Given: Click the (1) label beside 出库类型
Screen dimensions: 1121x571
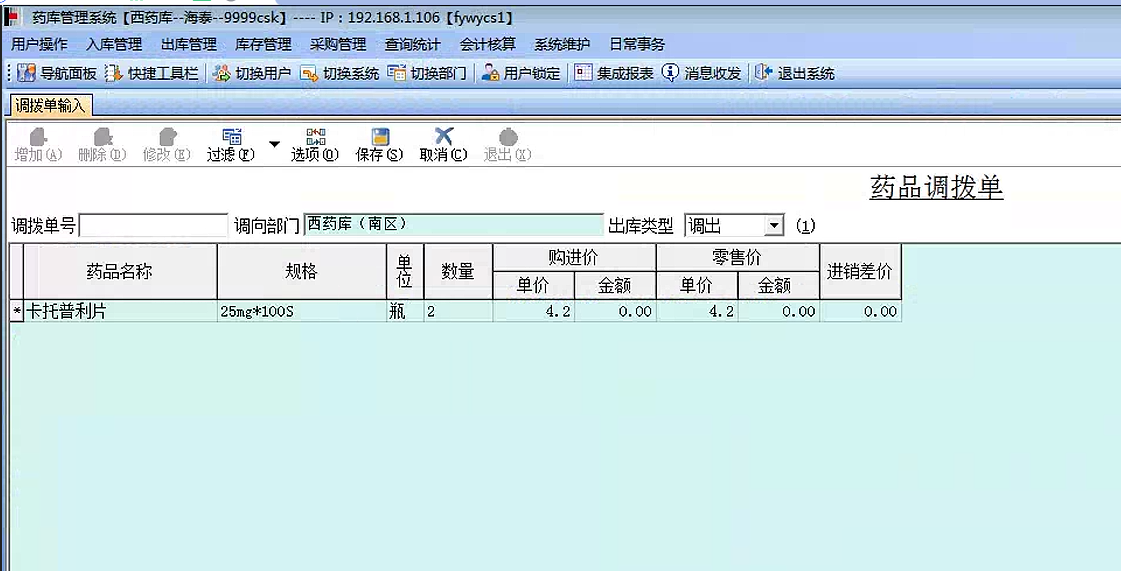Looking at the screenshot, I should pyautogui.click(x=805, y=227).
